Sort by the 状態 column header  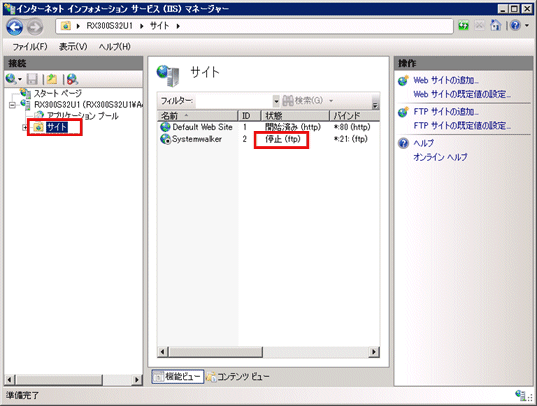click(295, 116)
